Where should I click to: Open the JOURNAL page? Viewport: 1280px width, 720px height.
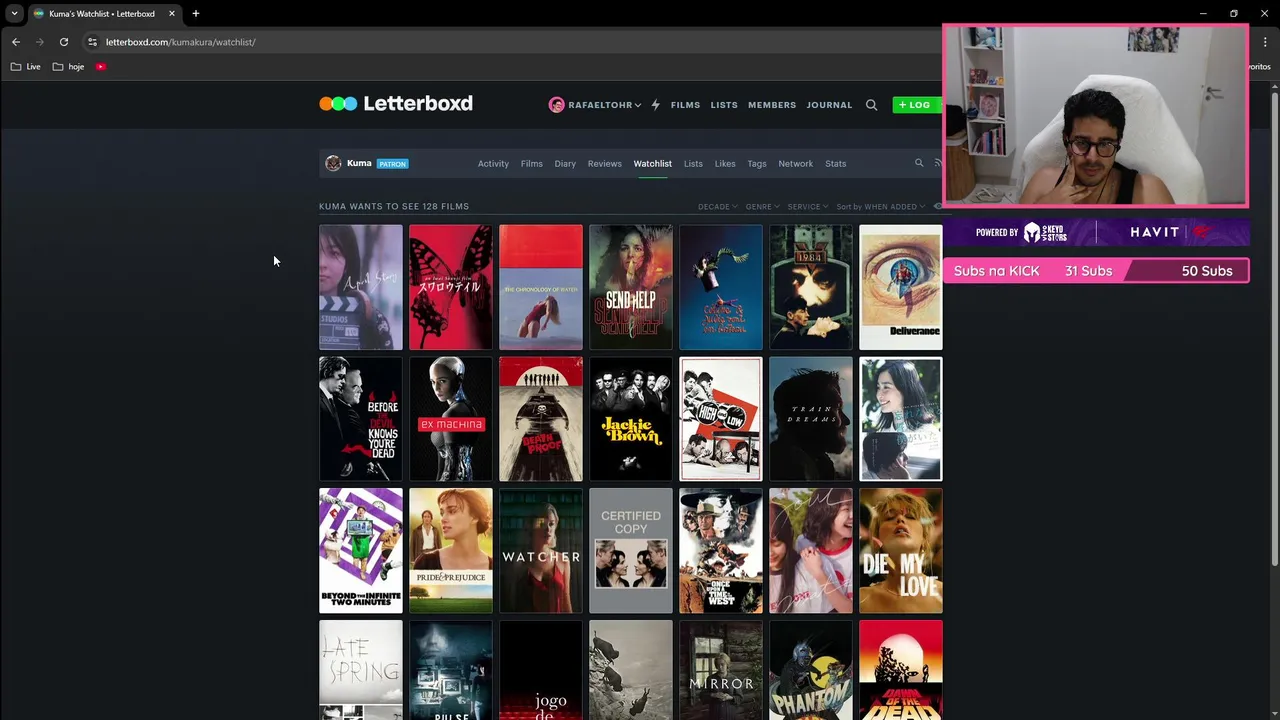(829, 105)
